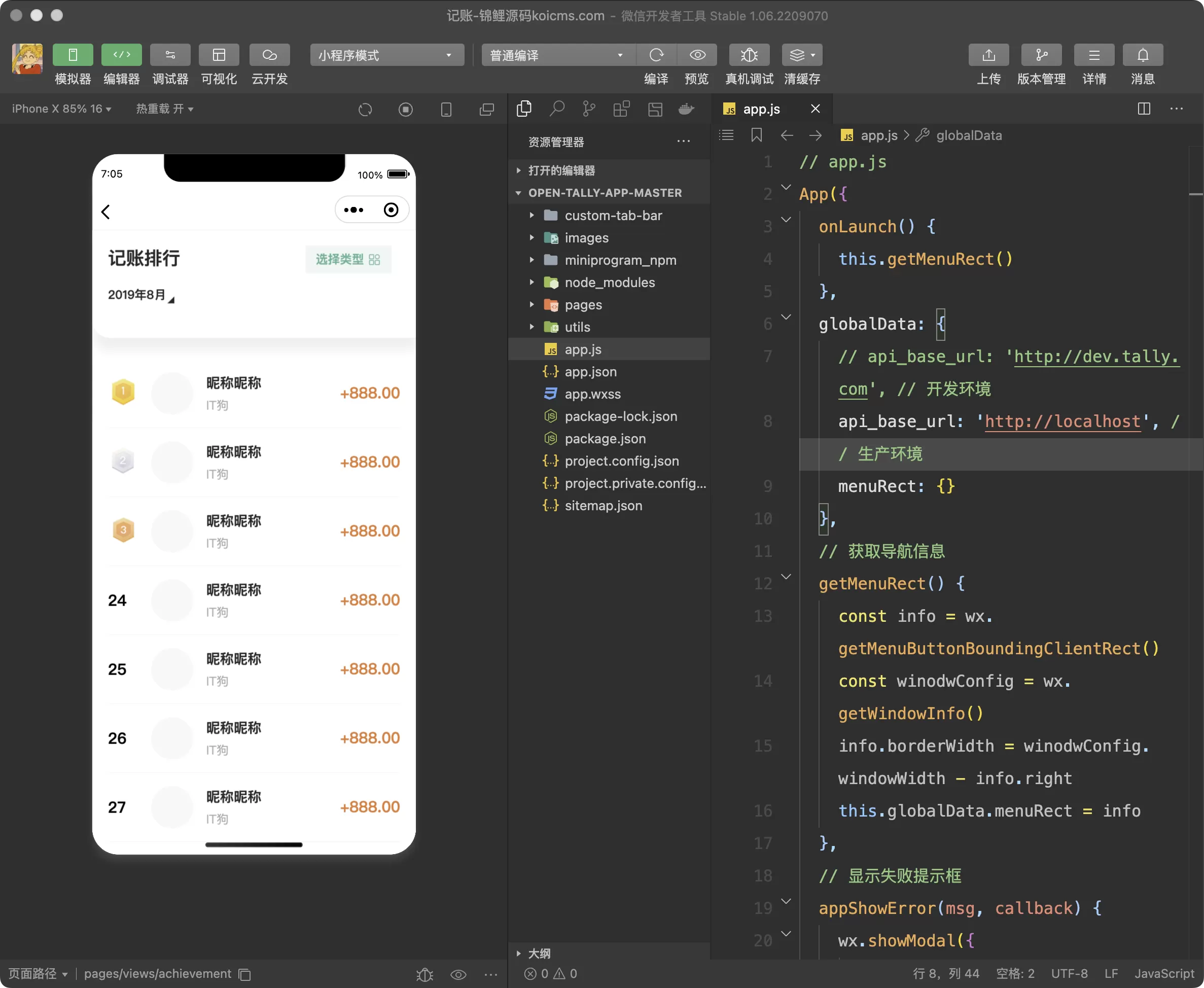This screenshot has height=988, width=1204.
Task: Click the phone device icon in simulator bar
Action: 446,109
